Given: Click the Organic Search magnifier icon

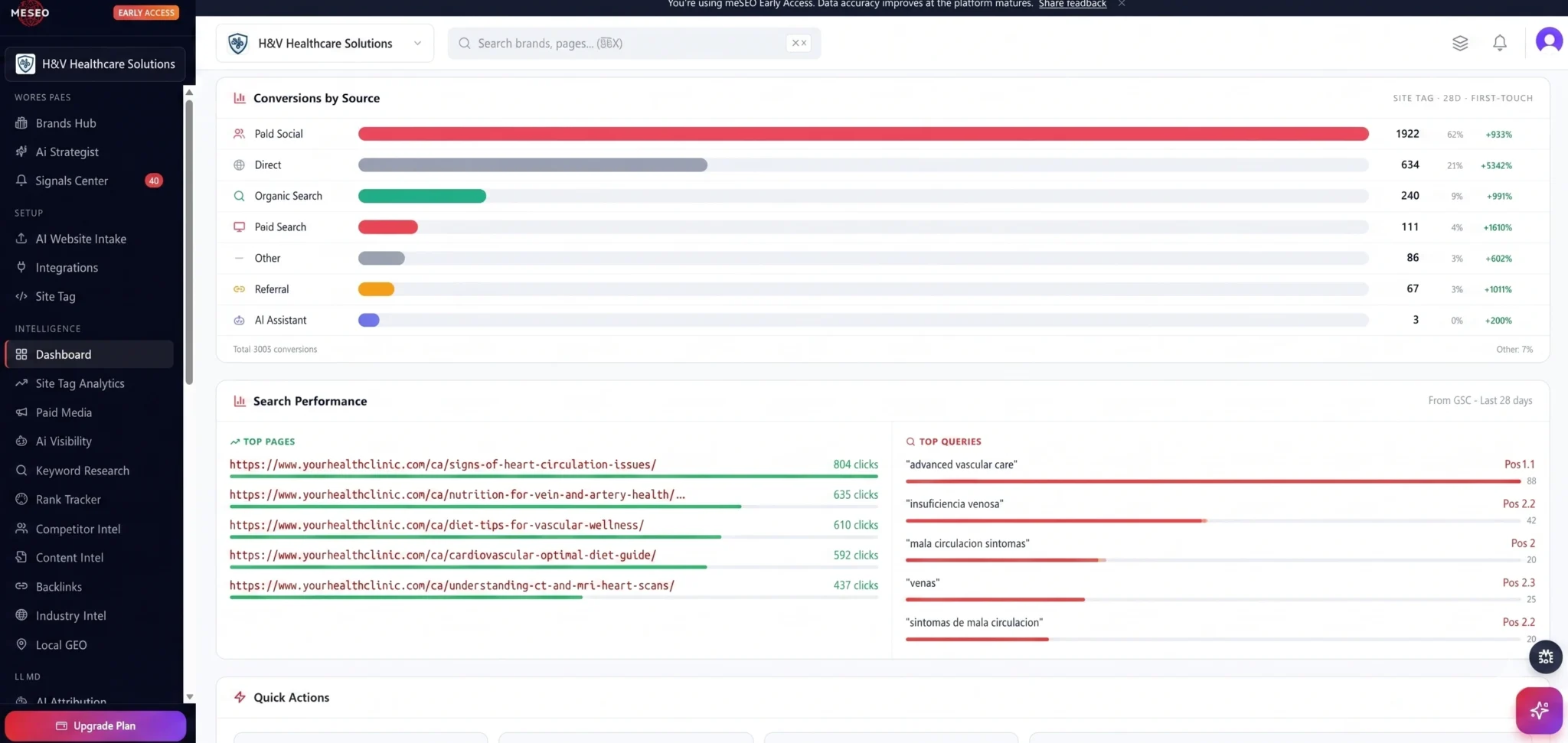Looking at the screenshot, I should pyautogui.click(x=239, y=196).
